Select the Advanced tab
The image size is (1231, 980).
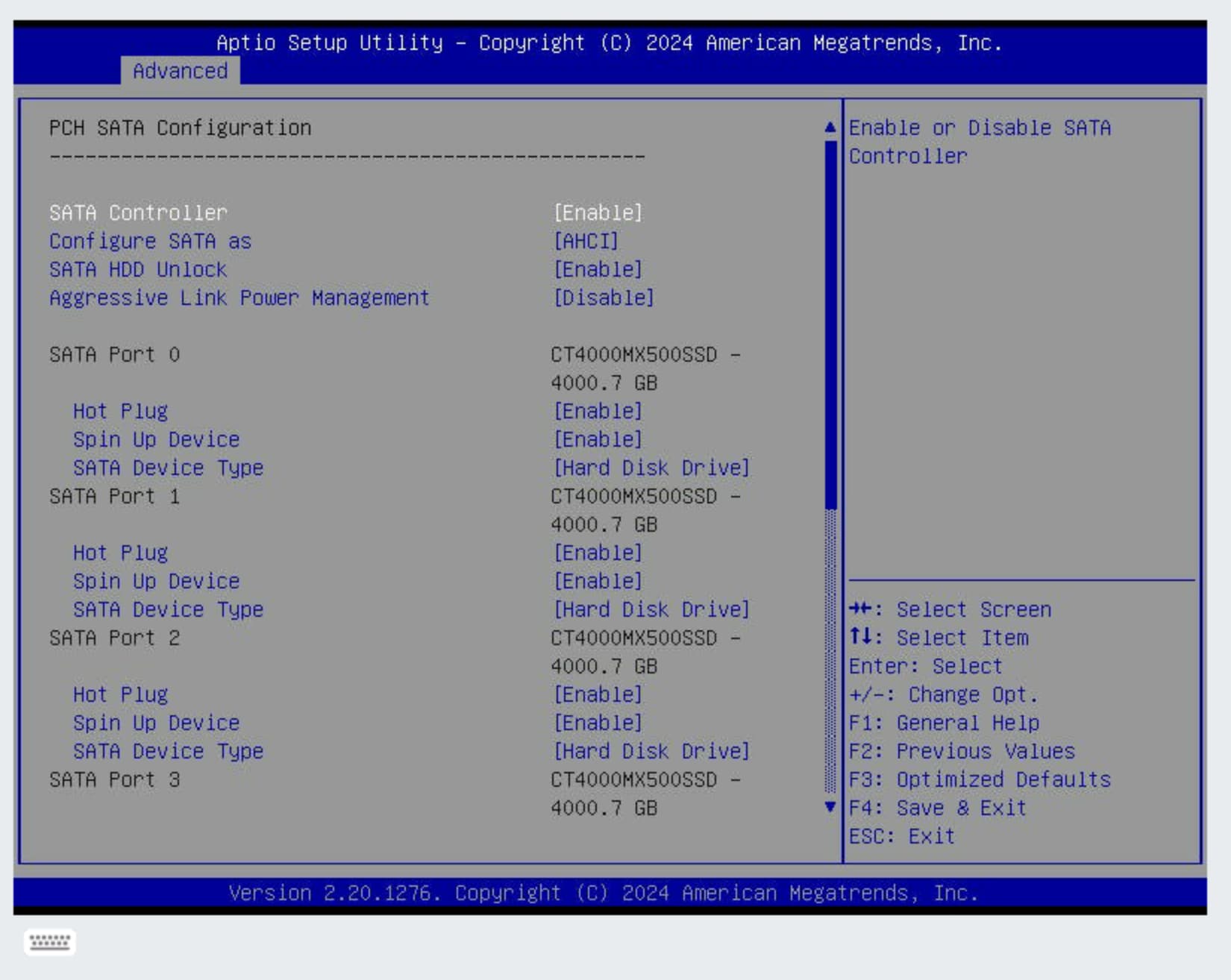pos(180,71)
